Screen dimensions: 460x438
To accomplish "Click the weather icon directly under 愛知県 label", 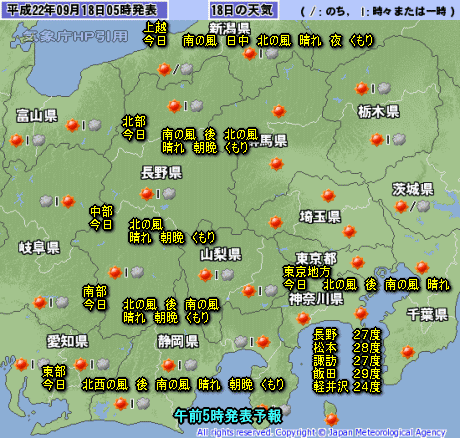I will (x=92, y=364).
